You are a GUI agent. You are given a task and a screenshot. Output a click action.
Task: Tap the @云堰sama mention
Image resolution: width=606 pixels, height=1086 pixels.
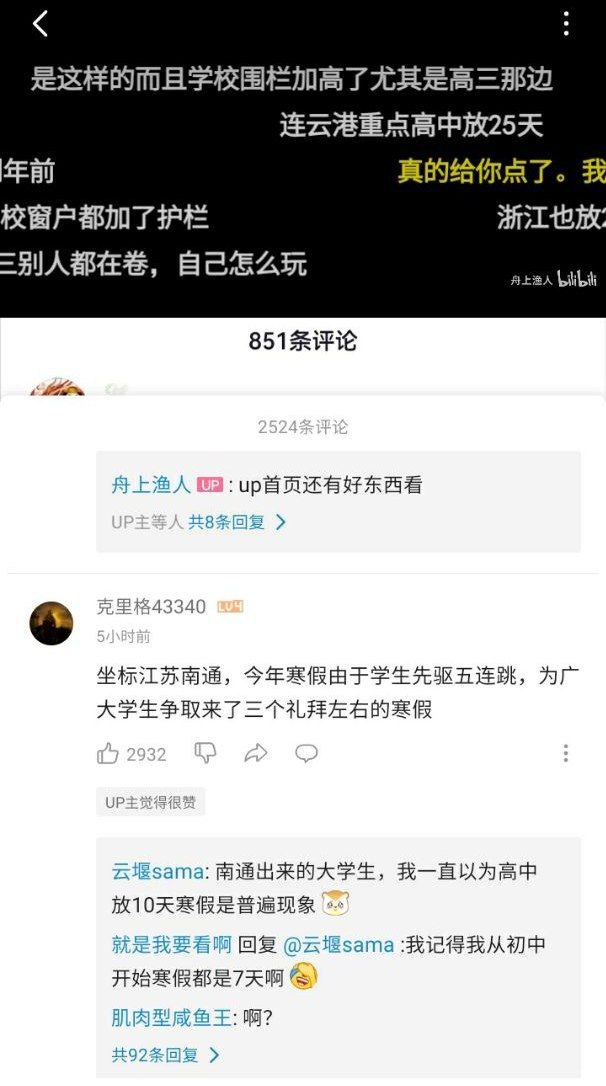click(339, 945)
